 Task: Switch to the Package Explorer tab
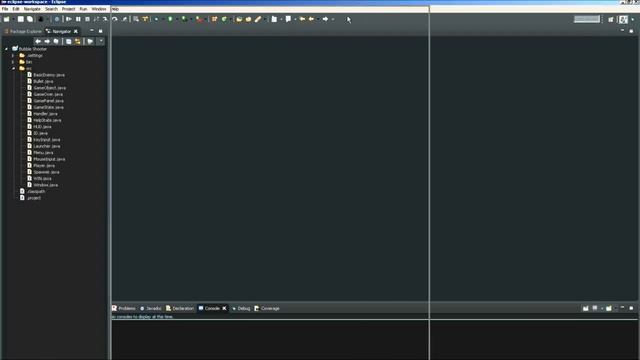pos(23,31)
